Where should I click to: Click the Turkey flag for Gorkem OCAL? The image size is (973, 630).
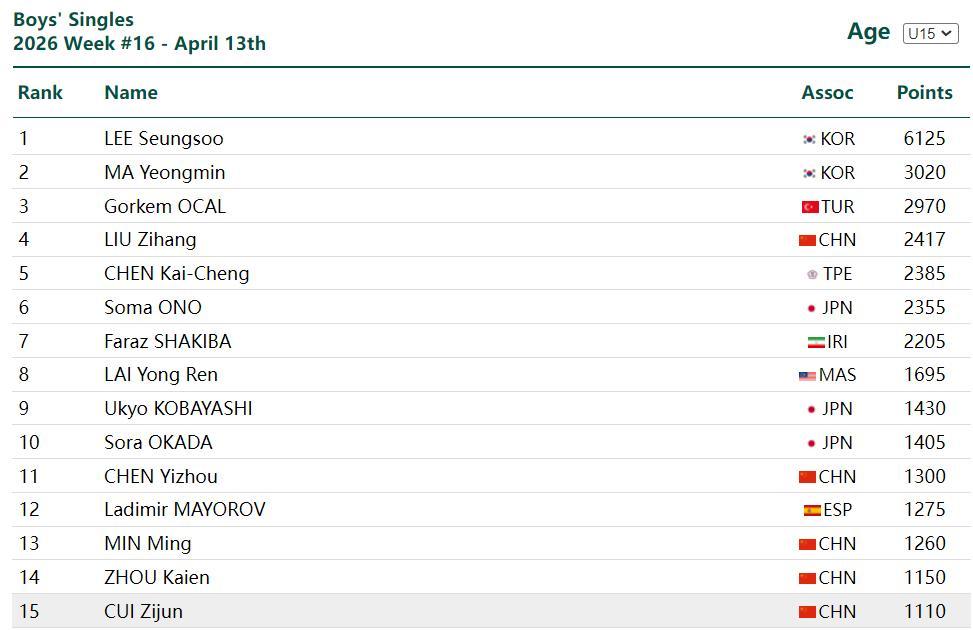point(810,207)
